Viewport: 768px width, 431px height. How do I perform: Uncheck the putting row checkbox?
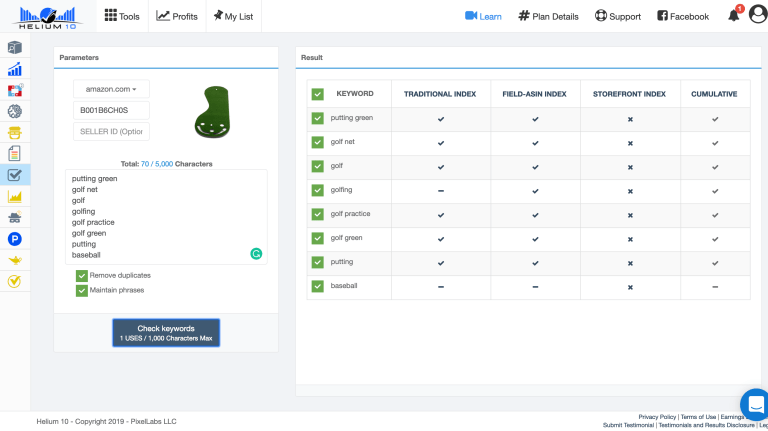click(317, 262)
